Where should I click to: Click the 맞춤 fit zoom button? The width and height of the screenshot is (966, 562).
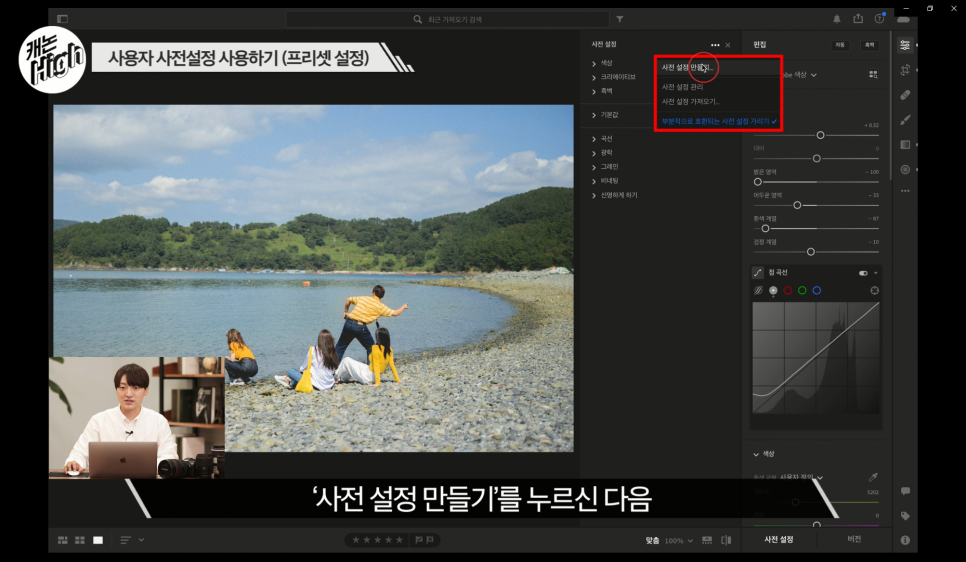(x=652, y=540)
